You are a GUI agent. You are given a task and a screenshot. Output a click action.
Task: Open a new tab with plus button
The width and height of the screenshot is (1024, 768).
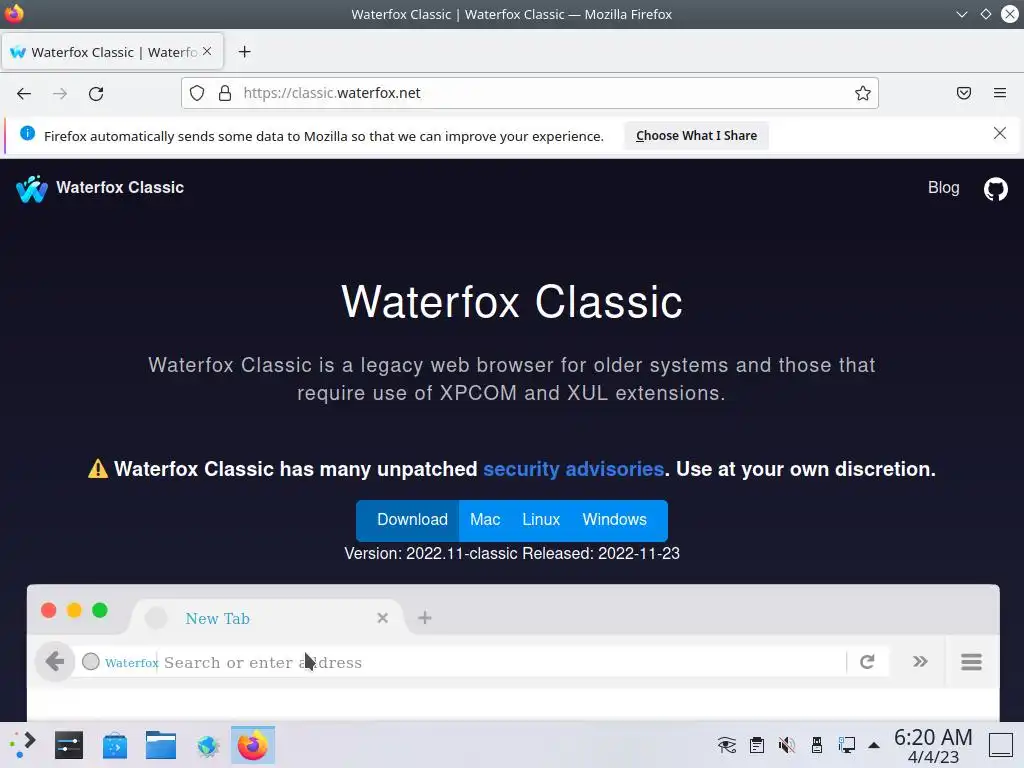pyautogui.click(x=244, y=52)
